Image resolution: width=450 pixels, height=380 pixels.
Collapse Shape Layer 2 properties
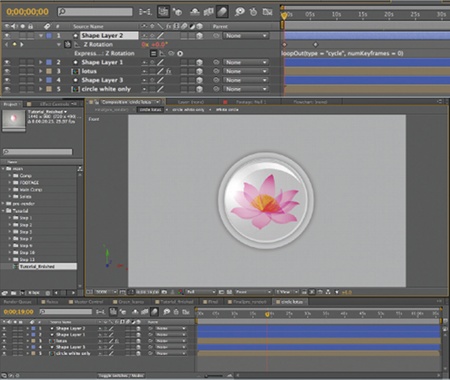[41, 36]
